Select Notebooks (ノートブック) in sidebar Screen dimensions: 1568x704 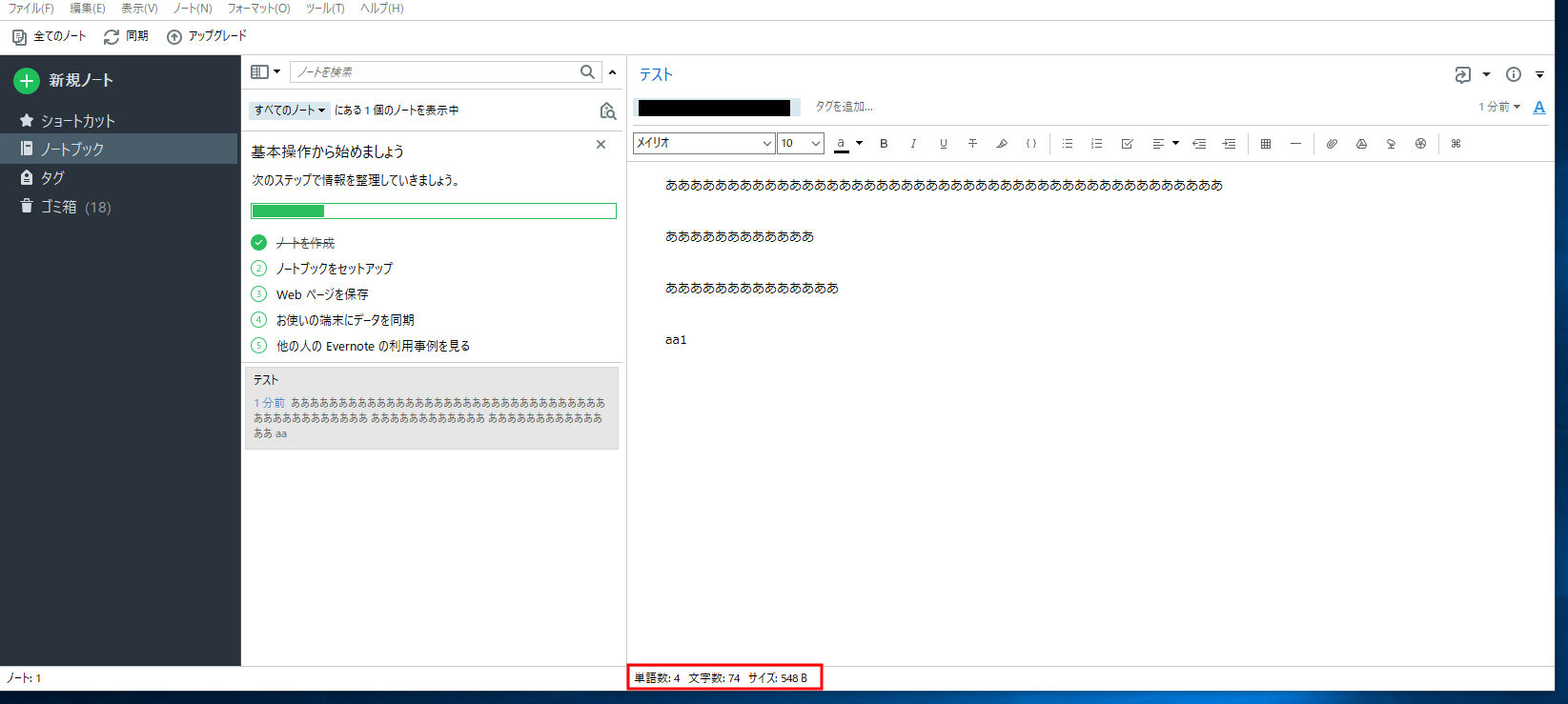pyautogui.click(x=118, y=149)
